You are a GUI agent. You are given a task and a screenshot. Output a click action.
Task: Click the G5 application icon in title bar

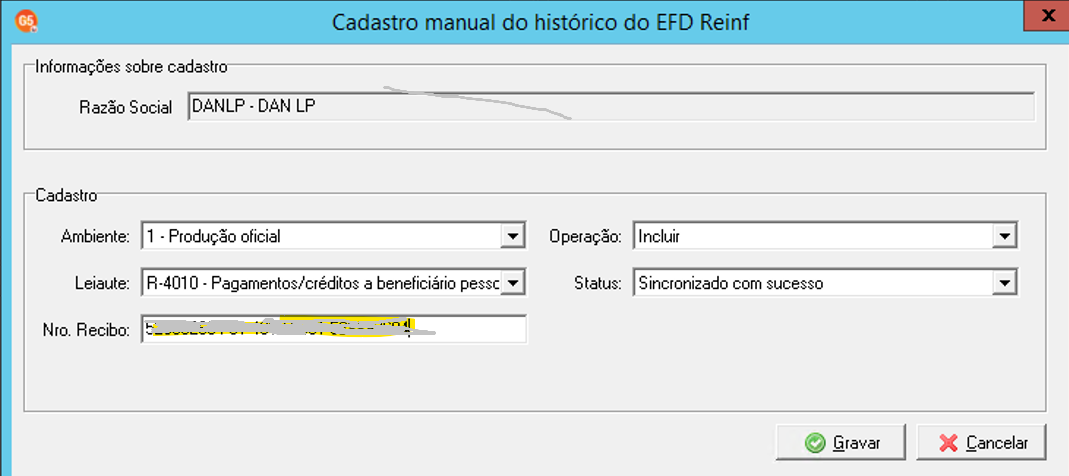(25, 21)
